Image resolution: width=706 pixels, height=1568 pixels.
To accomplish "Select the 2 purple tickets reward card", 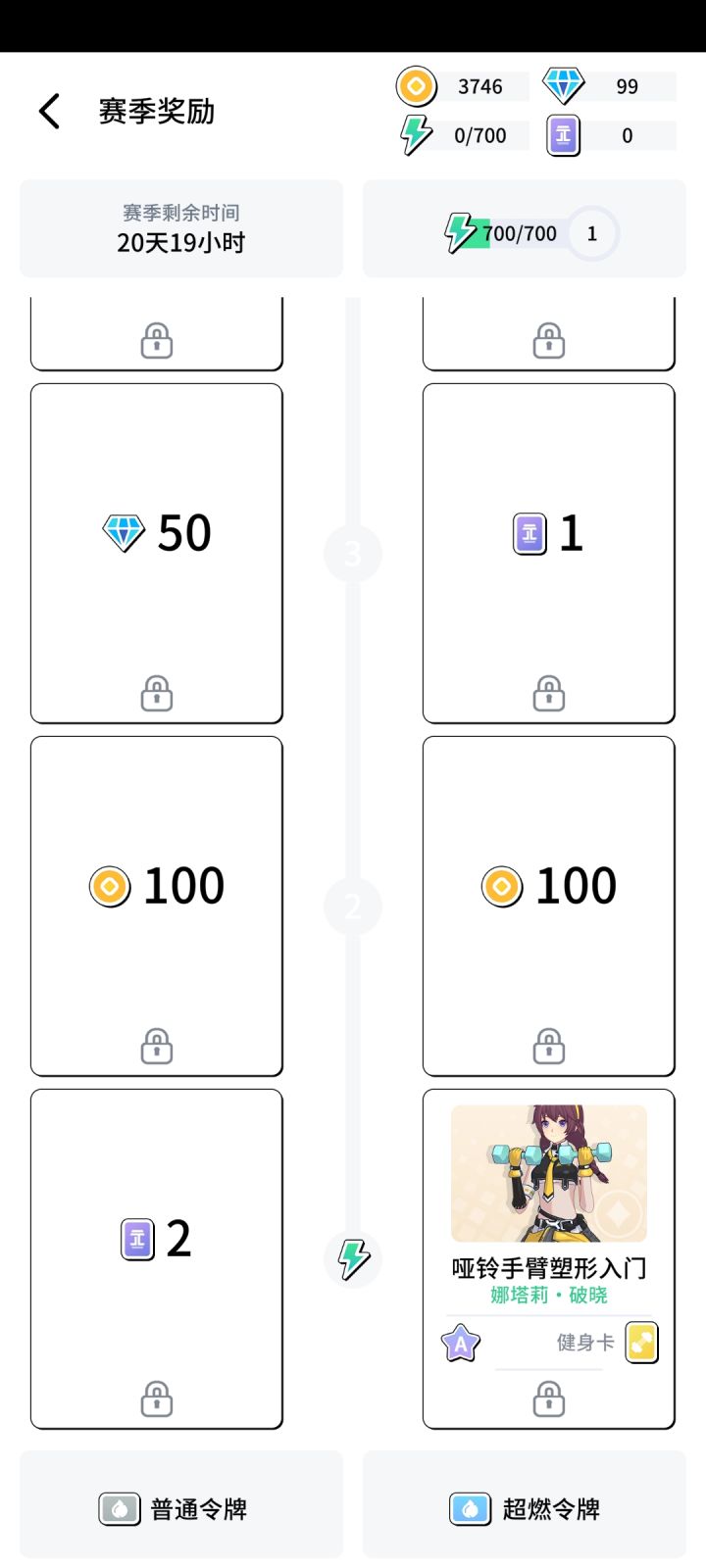I will coord(157,1258).
